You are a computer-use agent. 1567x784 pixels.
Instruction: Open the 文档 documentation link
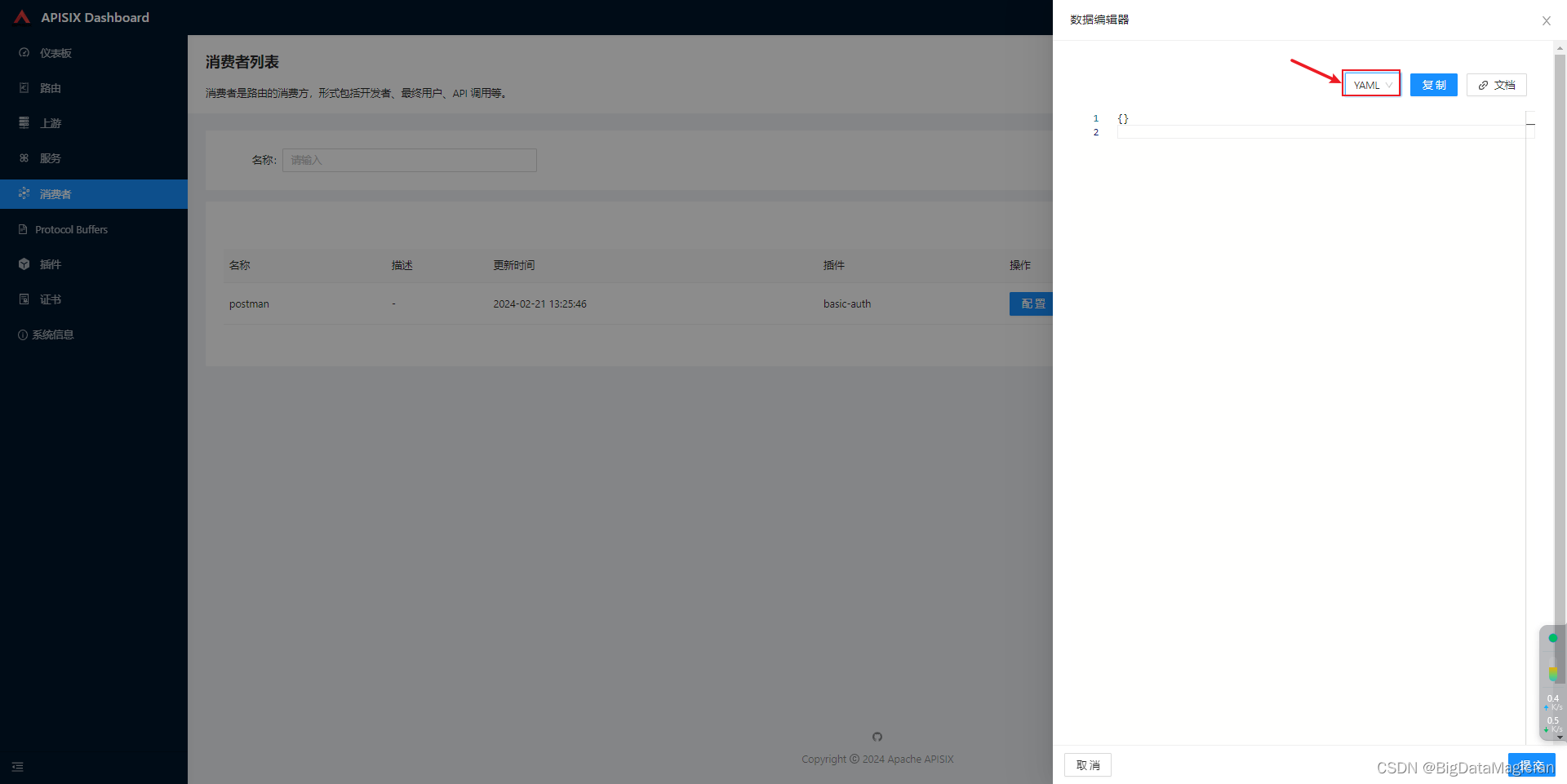(x=1496, y=85)
